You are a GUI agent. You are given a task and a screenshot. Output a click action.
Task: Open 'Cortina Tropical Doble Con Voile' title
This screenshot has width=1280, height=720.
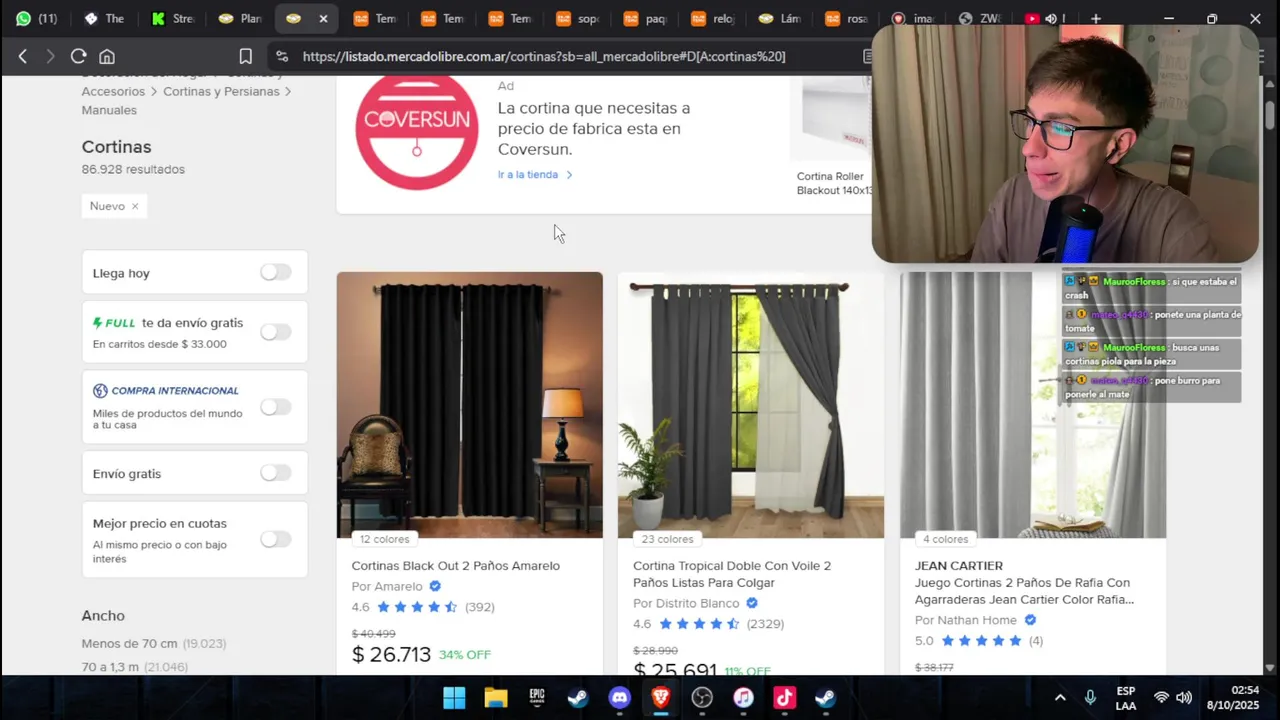732,574
